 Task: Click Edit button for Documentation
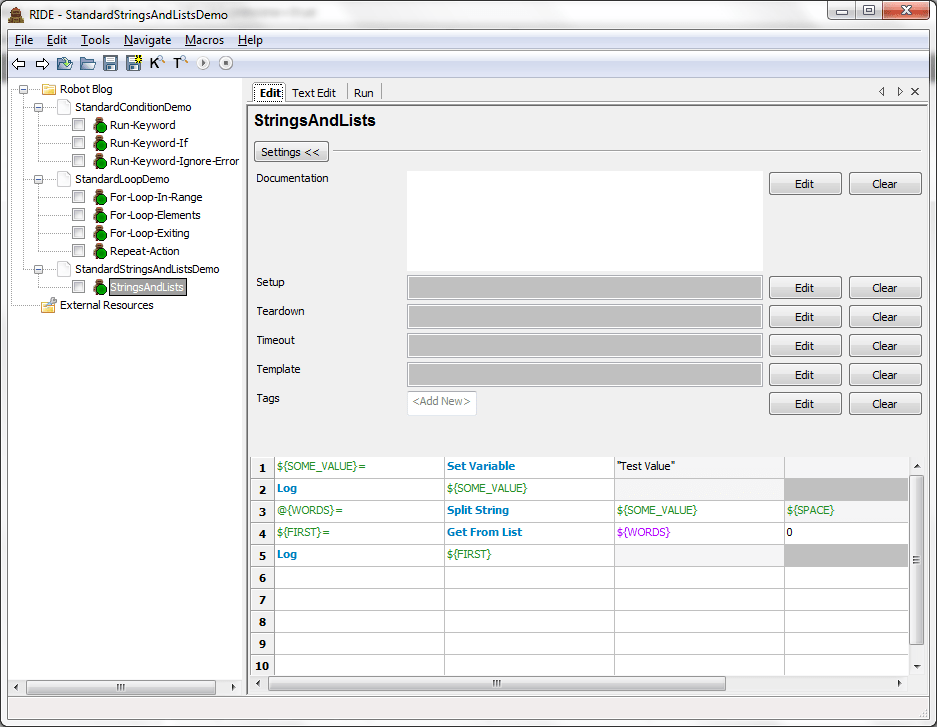805,184
